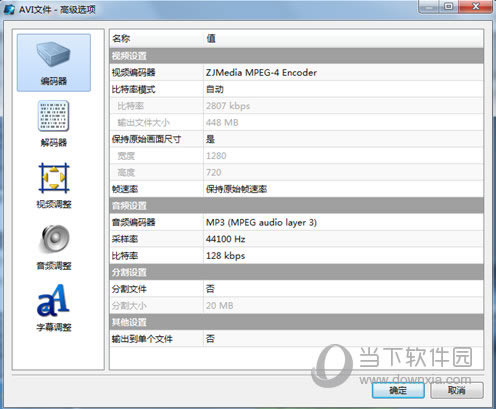
Task: Toggle 分割文件 value 否
Action: pyautogui.click(x=210, y=289)
